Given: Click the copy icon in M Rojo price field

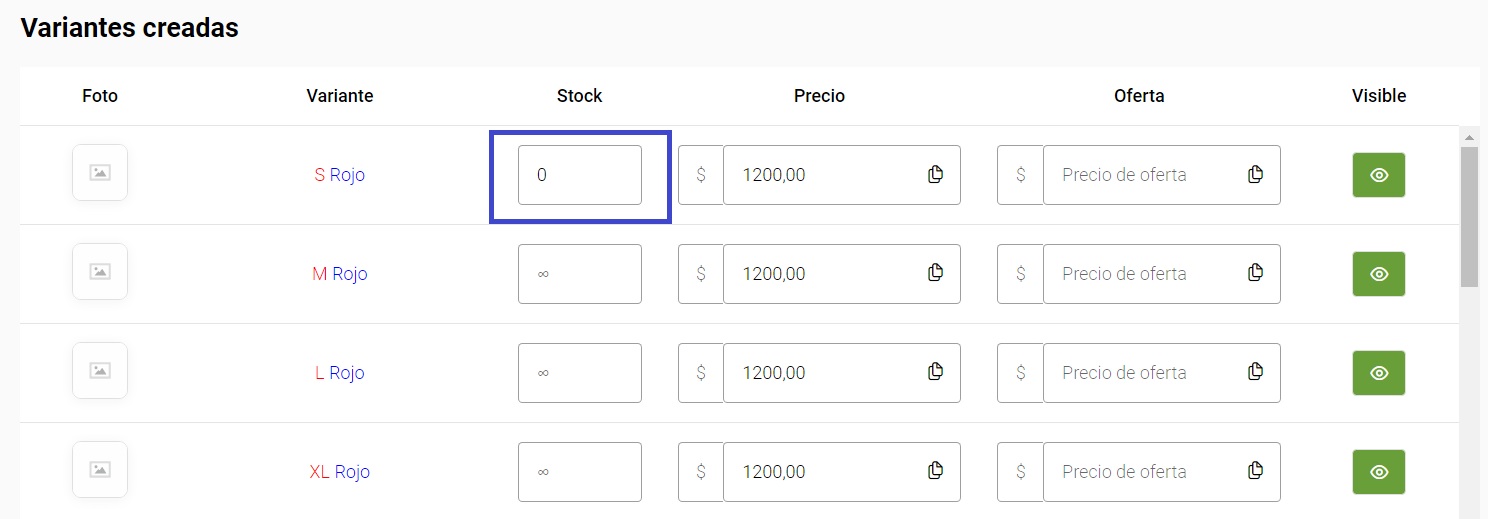Looking at the screenshot, I should pyautogui.click(x=935, y=272).
